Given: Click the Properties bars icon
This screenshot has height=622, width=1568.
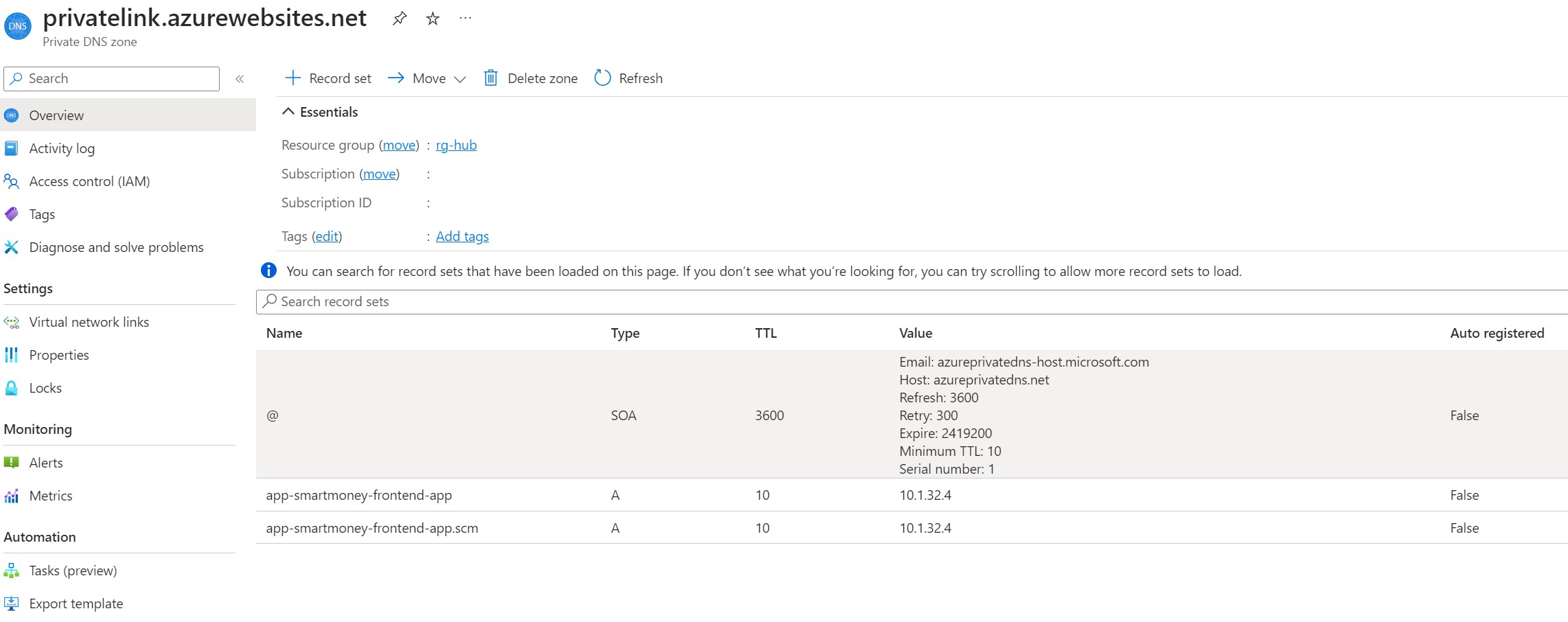Looking at the screenshot, I should pyautogui.click(x=12, y=355).
